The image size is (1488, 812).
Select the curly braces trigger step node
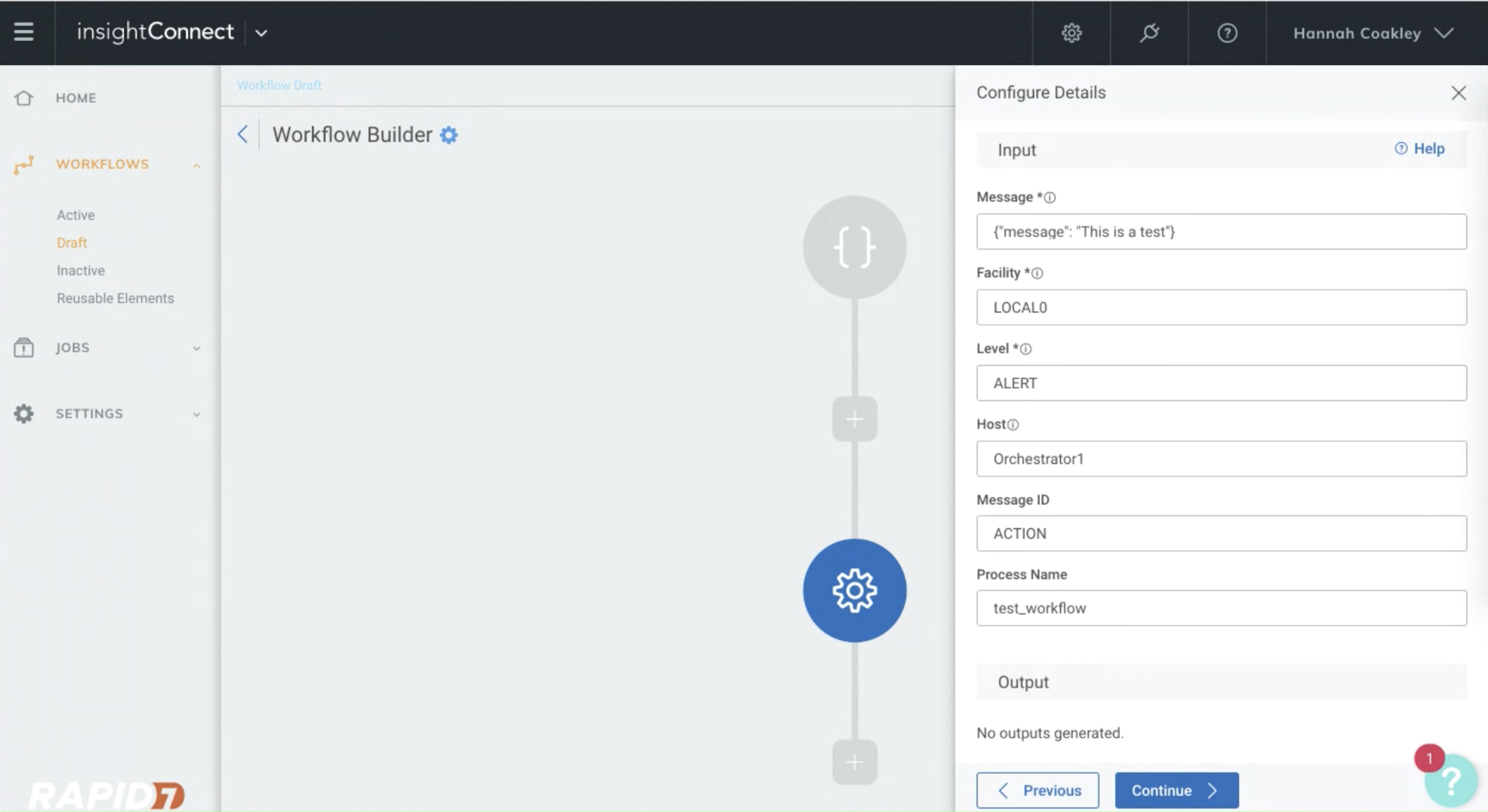[855, 247]
